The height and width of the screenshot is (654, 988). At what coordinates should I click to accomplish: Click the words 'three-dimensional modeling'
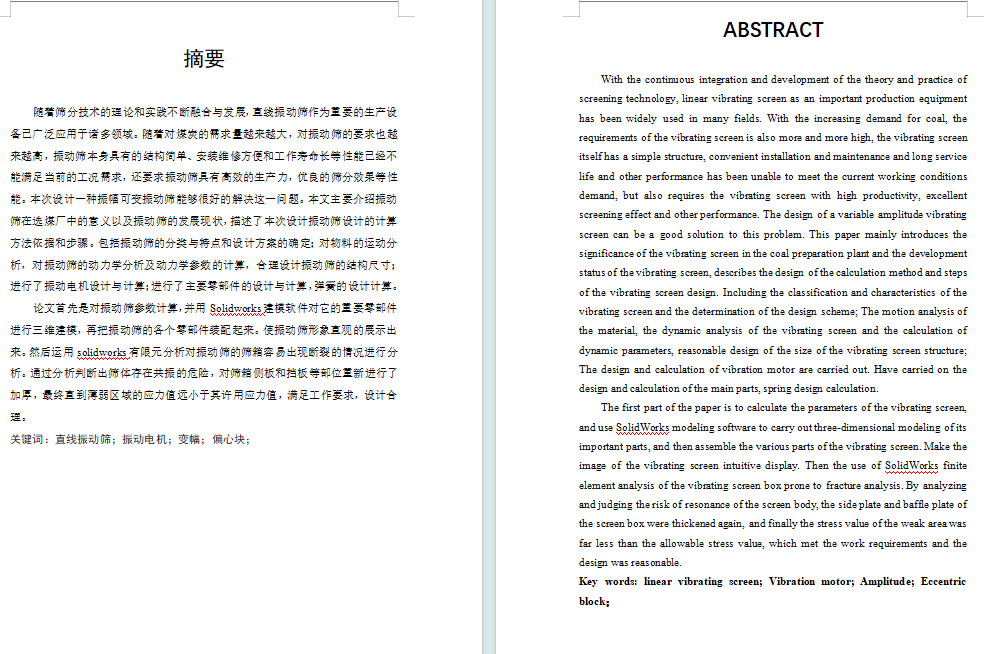876,427
